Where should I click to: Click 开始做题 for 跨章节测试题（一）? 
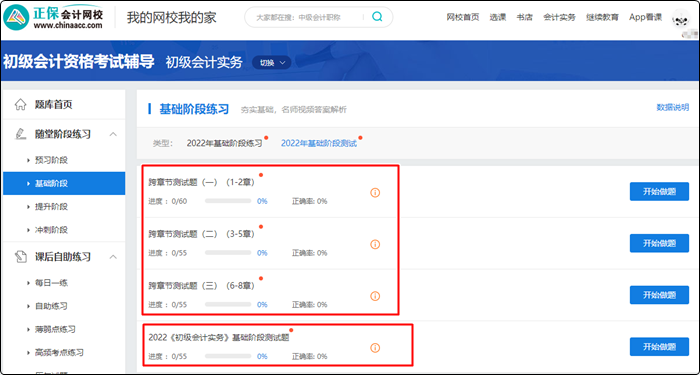pos(659,192)
